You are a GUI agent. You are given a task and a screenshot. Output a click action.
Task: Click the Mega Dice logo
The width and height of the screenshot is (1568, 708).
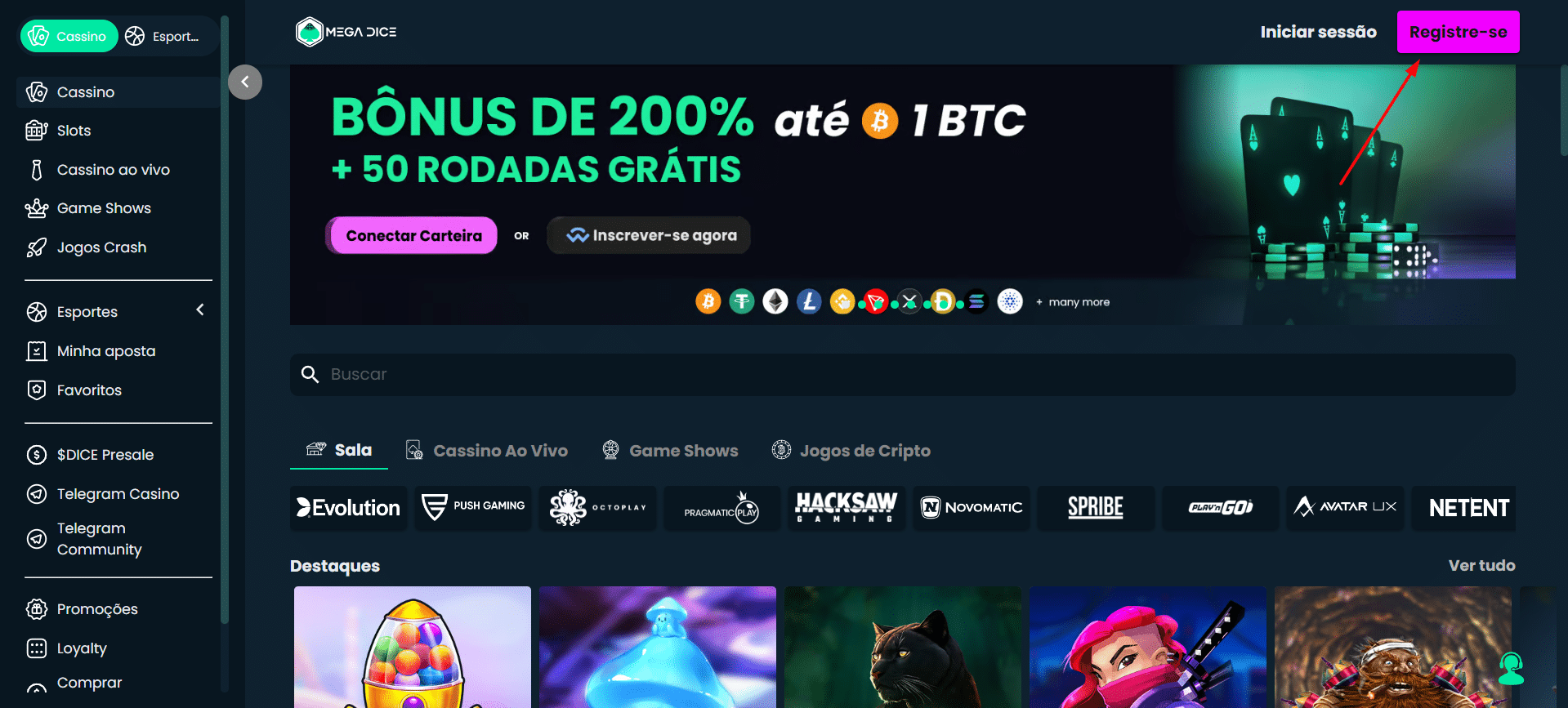click(x=346, y=32)
